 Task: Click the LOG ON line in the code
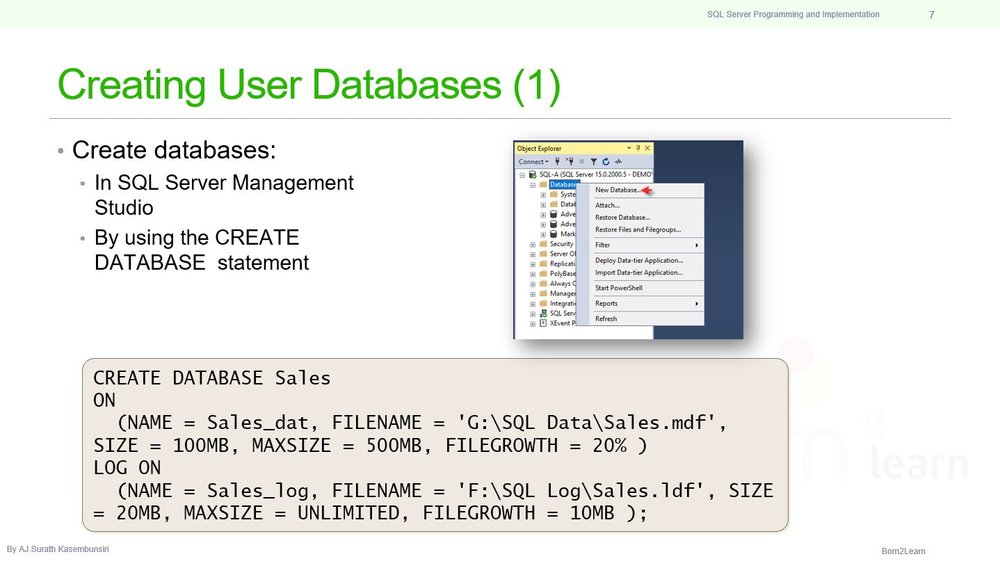[x=127, y=468]
